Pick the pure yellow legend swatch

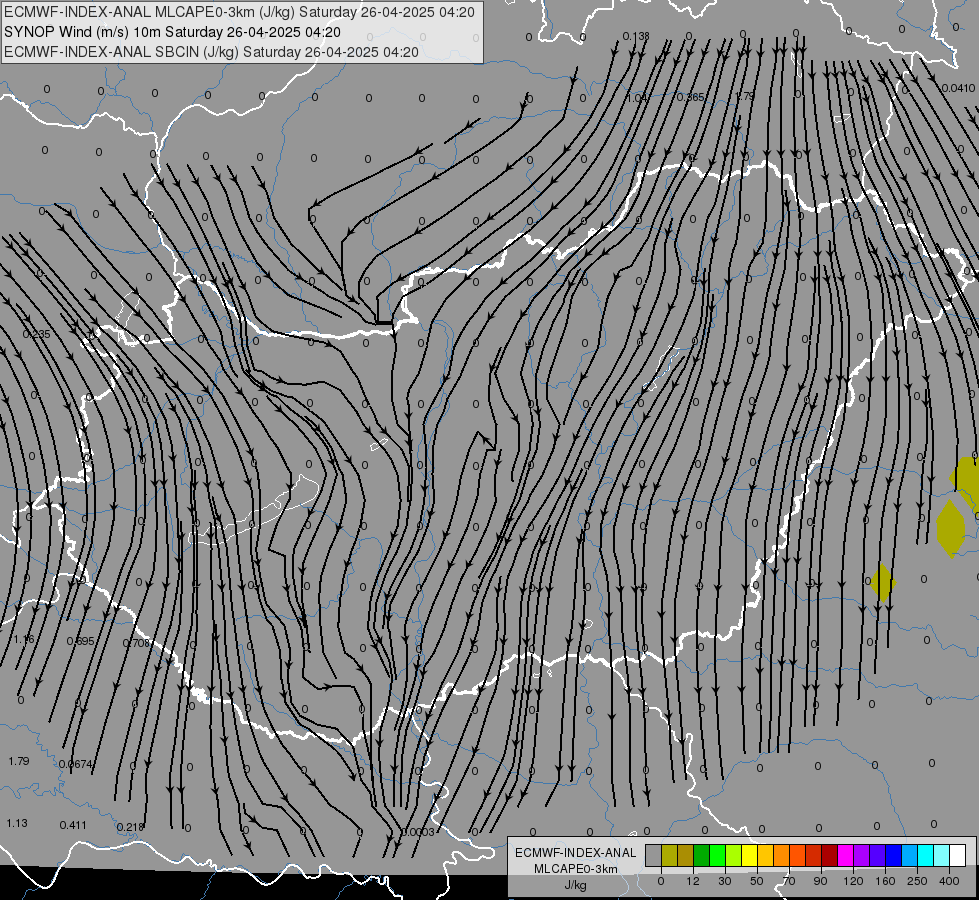click(x=750, y=855)
